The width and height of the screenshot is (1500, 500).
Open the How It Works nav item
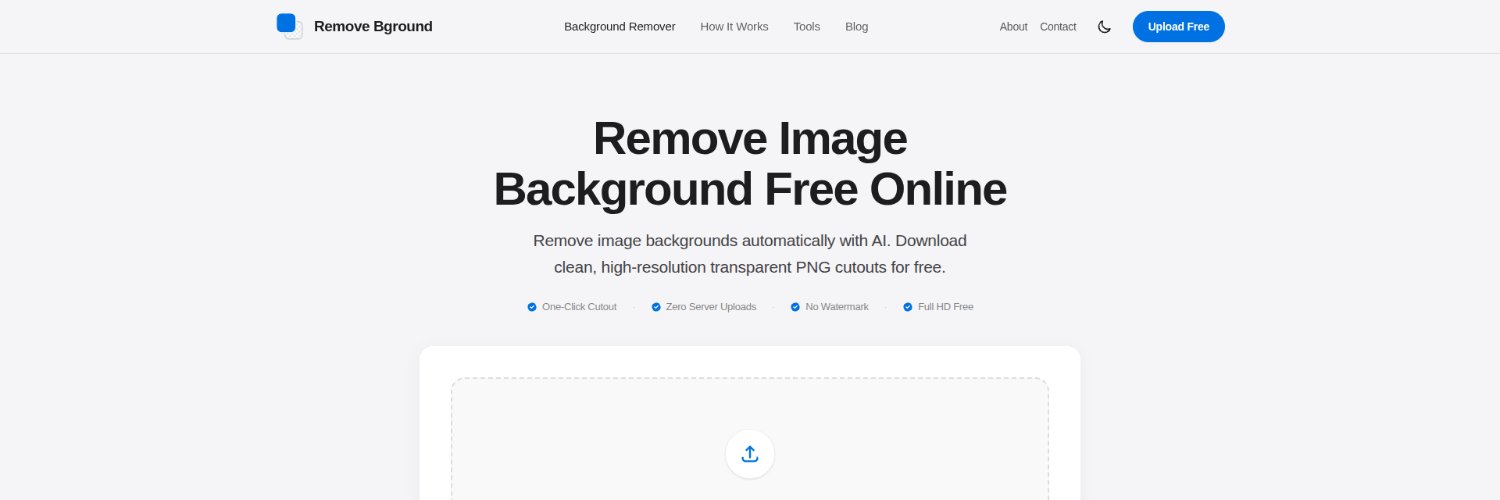tap(734, 27)
